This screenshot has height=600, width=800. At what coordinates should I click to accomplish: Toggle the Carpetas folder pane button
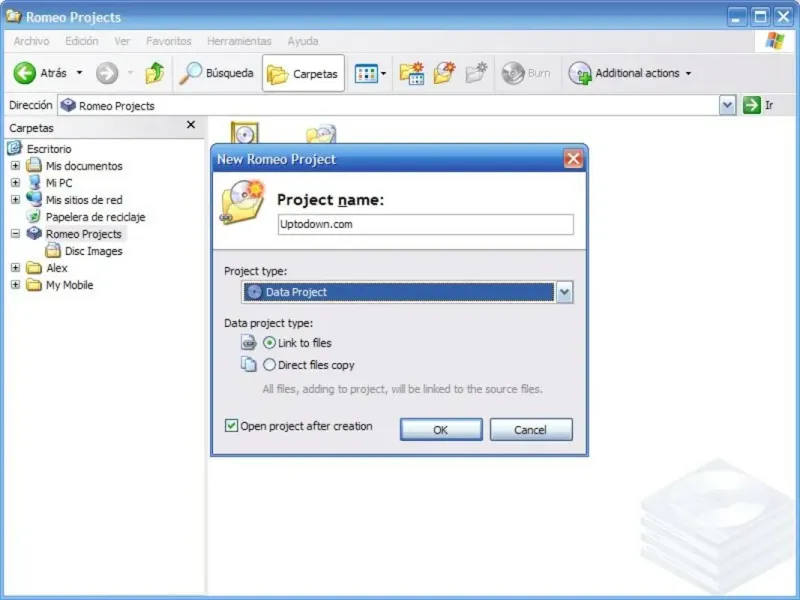click(303, 73)
